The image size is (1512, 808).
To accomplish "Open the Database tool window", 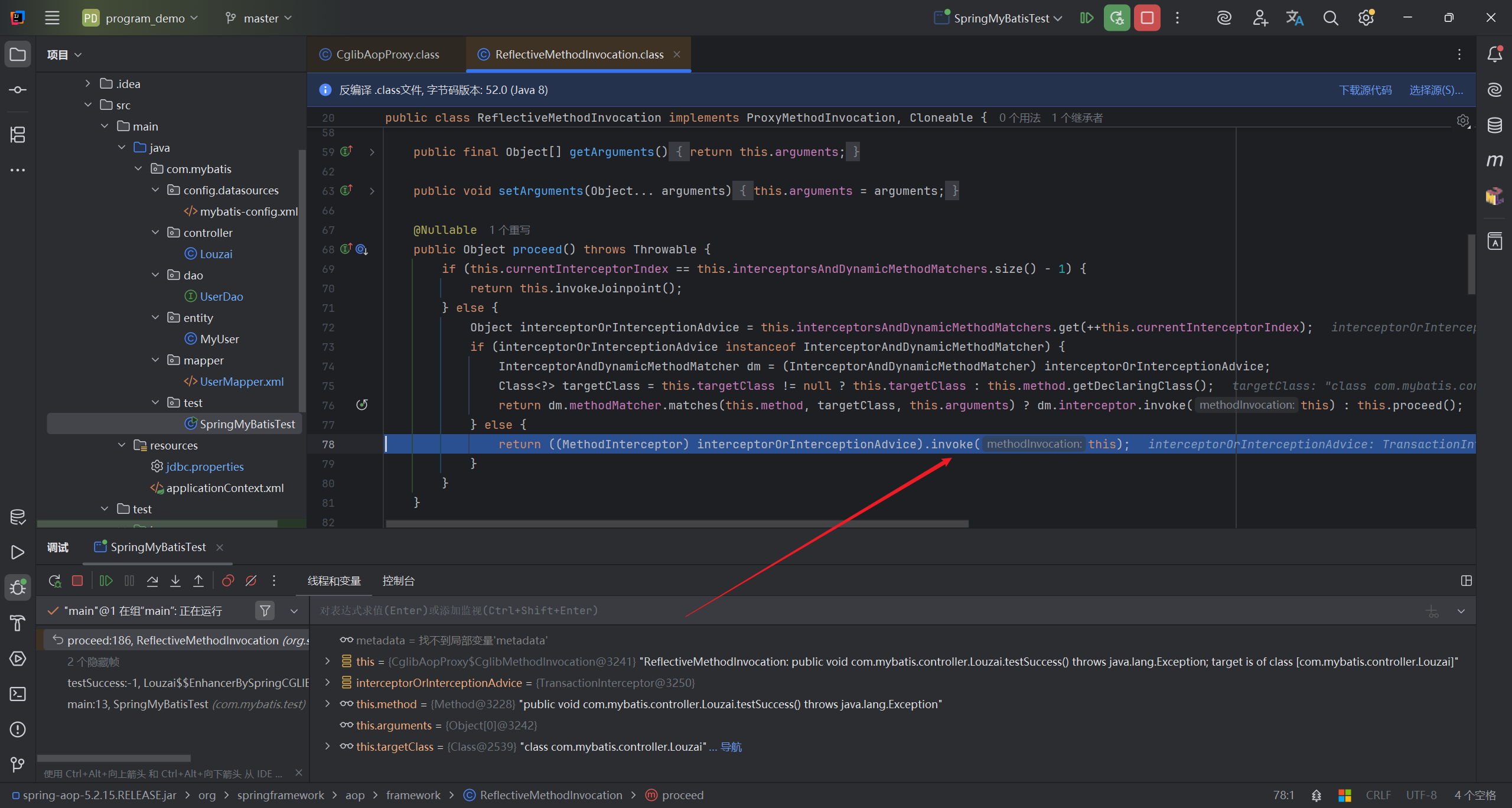I will click(x=1494, y=125).
